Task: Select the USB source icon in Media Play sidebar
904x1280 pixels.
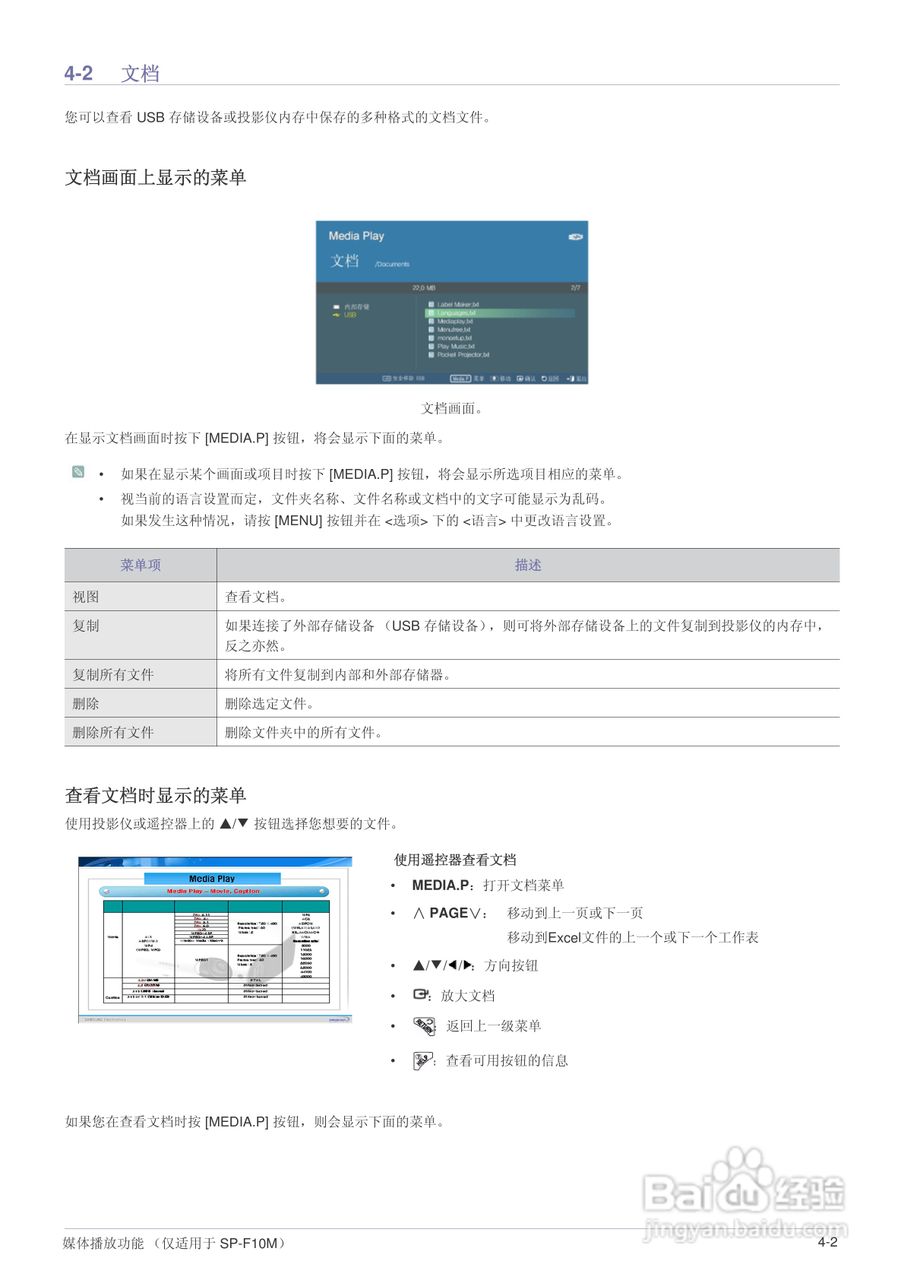Action: (x=337, y=315)
